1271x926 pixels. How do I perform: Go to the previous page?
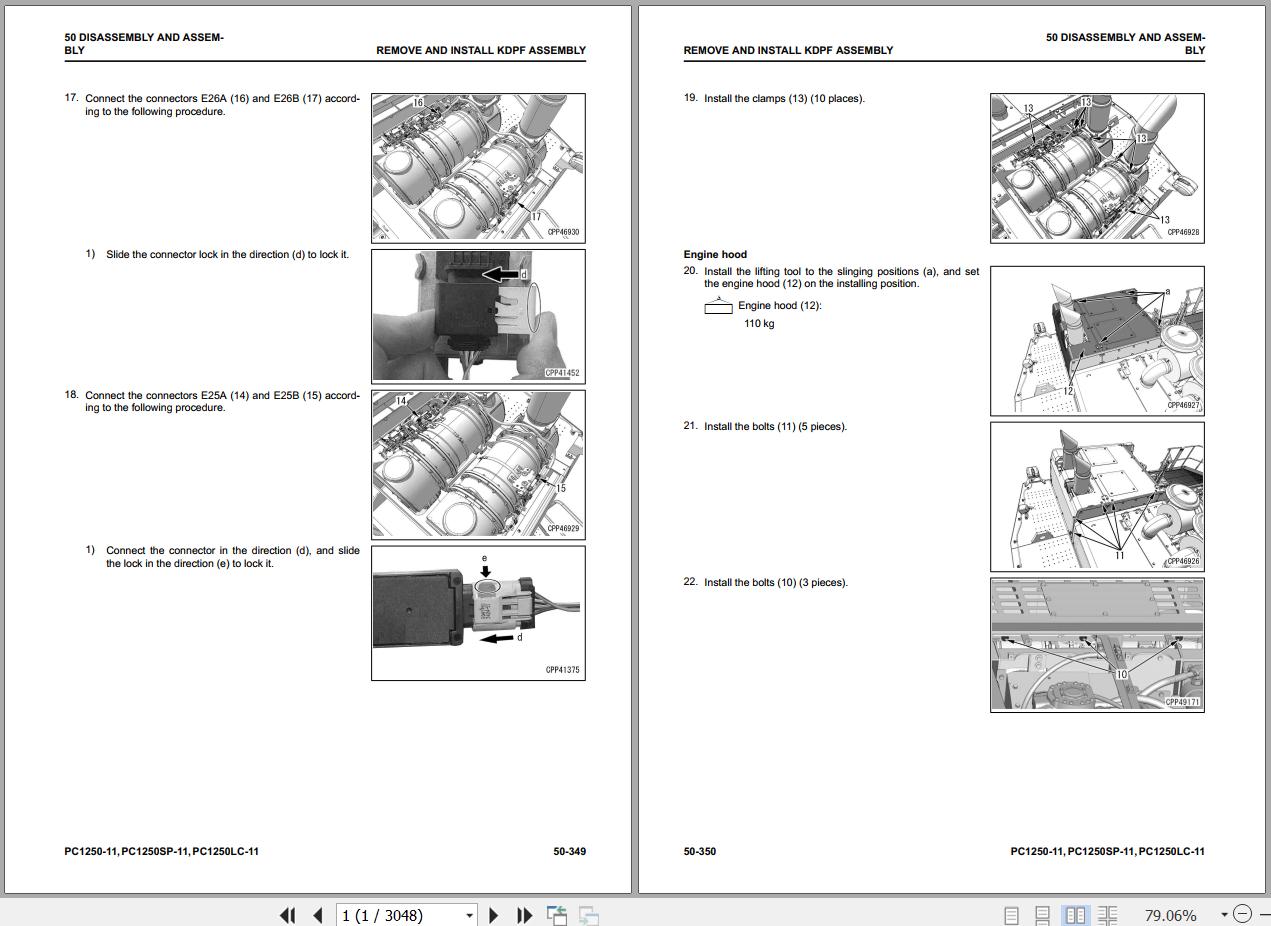[318, 914]
